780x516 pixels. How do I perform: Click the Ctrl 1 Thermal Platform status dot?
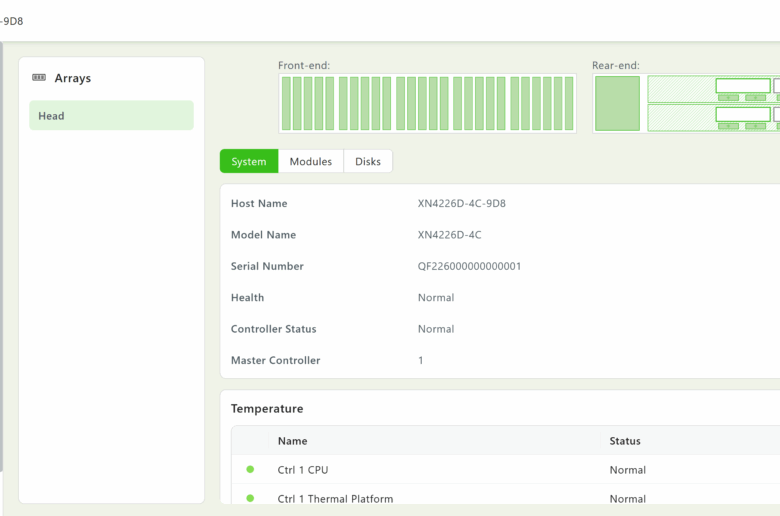coord(250,498)
